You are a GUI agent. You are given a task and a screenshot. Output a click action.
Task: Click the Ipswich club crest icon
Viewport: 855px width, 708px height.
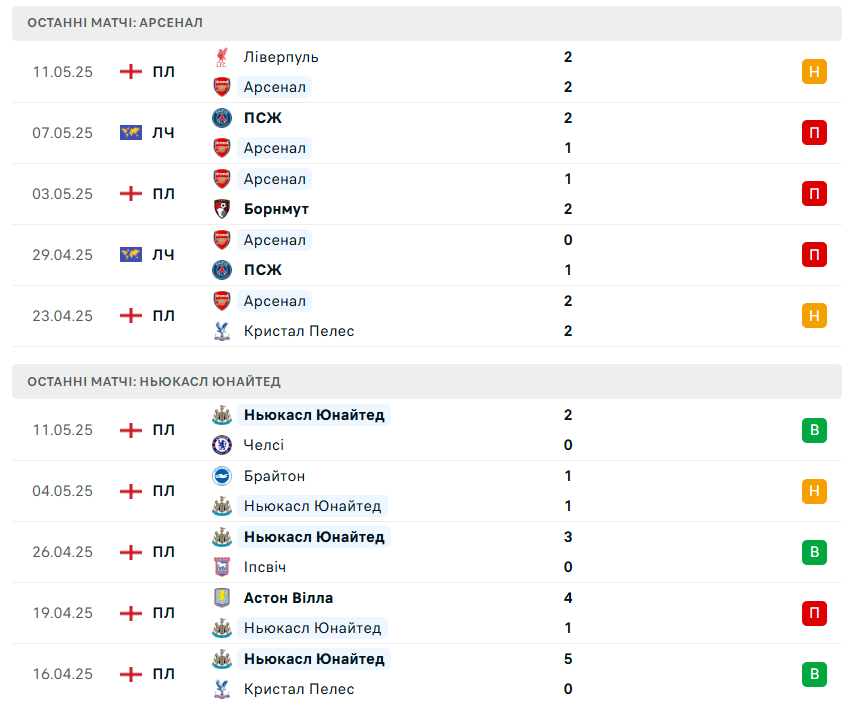tap(221, 567)
